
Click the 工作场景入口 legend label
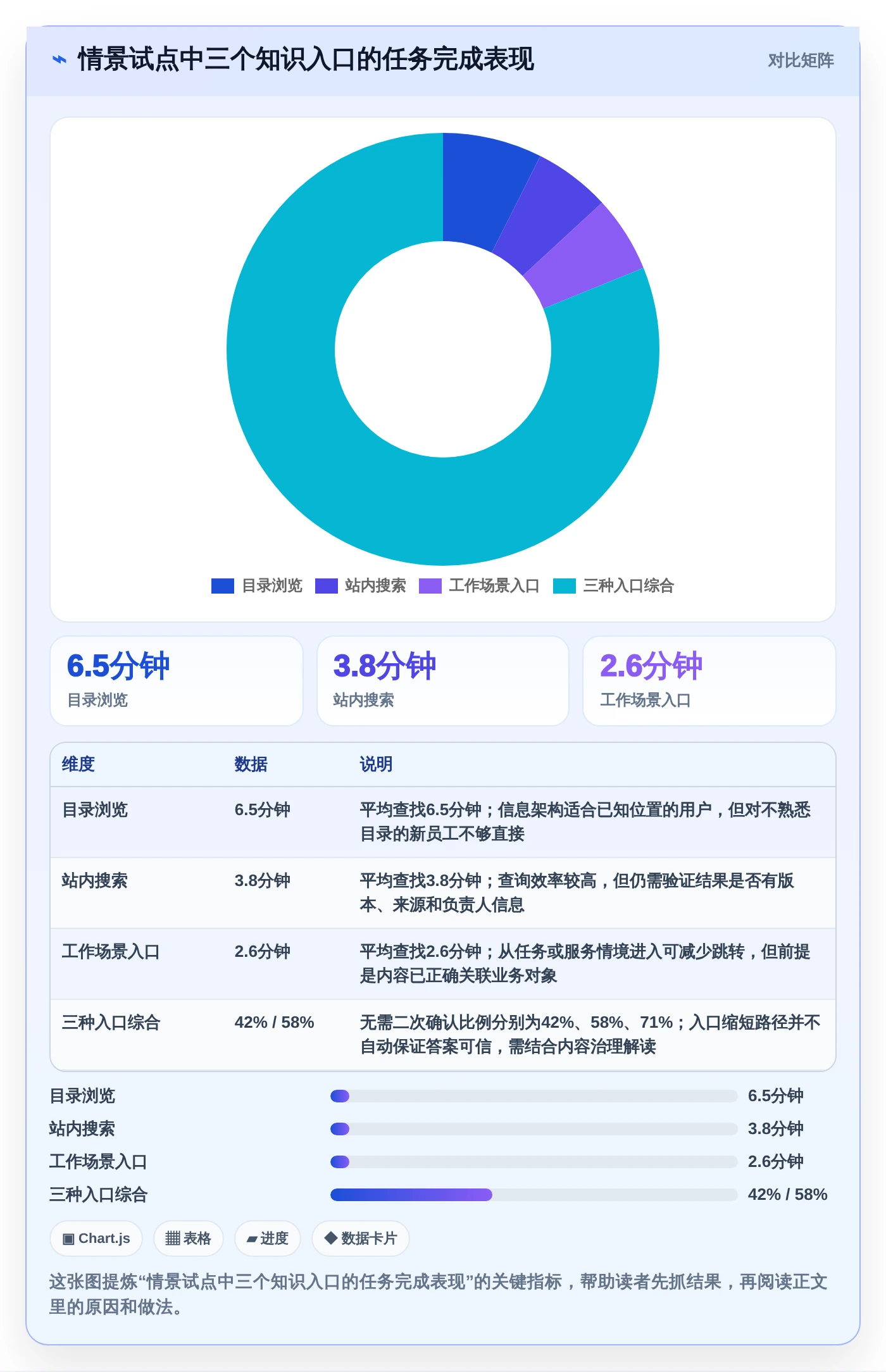point(494,586)
